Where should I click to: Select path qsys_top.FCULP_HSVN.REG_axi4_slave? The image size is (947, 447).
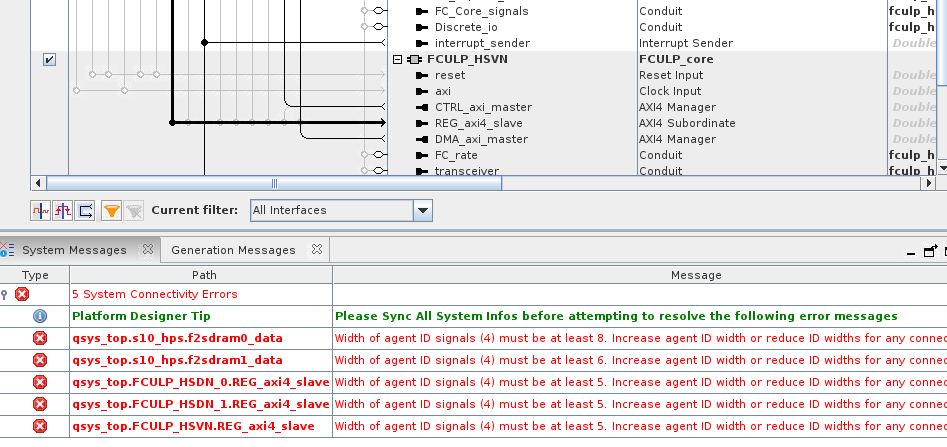coord(193,426)
